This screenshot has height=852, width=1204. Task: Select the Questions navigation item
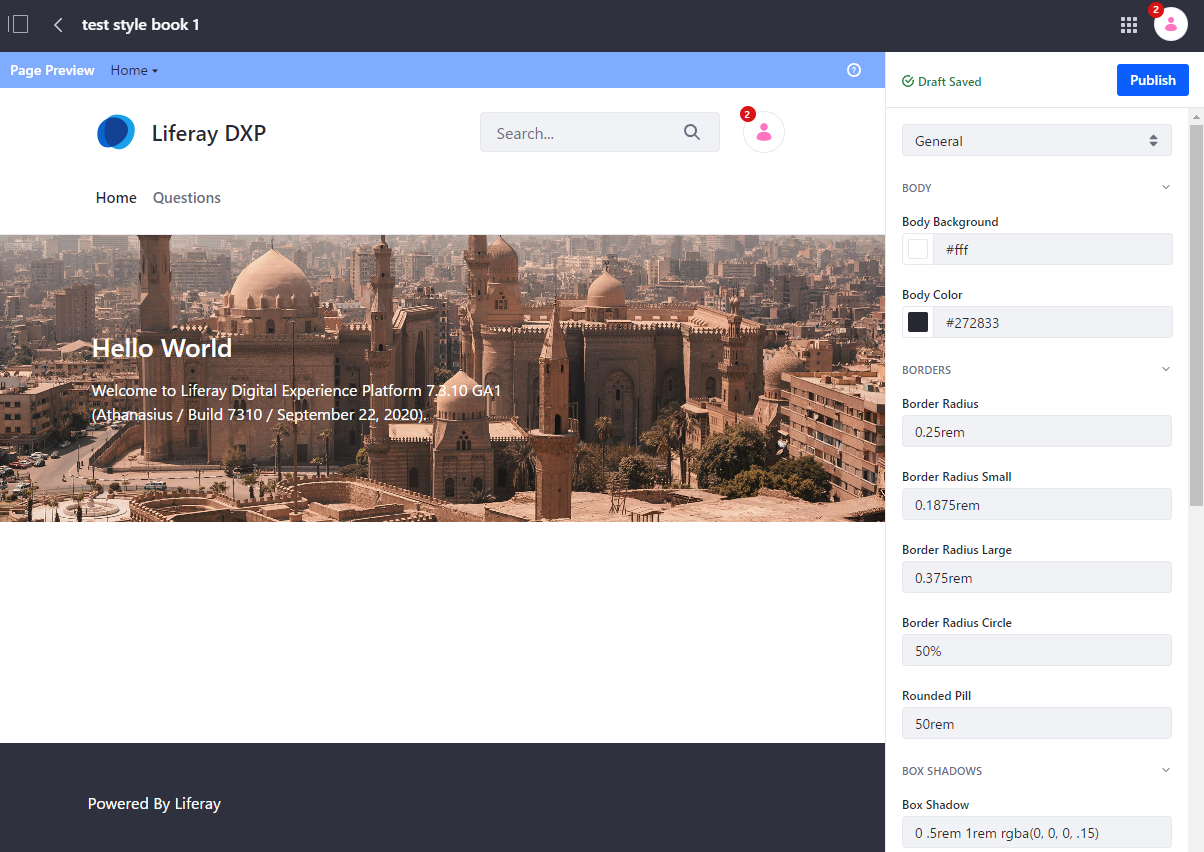(x=187, y=198)
